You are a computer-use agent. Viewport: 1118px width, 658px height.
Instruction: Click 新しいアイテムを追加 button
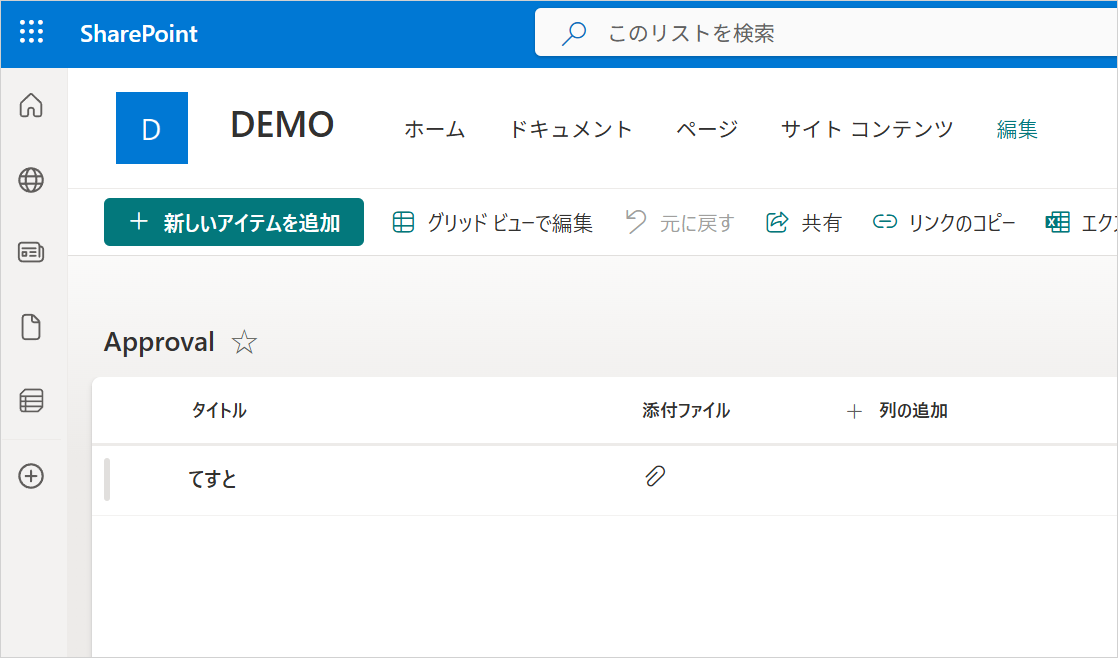234,222
